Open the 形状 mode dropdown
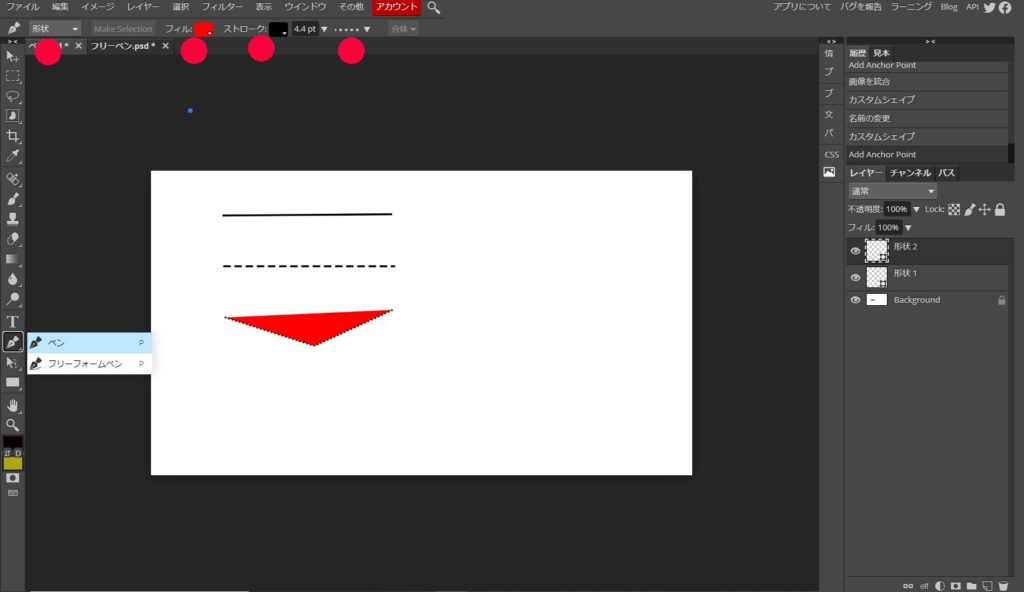Viewport: 1024px width, 592px height. point(54,29)
